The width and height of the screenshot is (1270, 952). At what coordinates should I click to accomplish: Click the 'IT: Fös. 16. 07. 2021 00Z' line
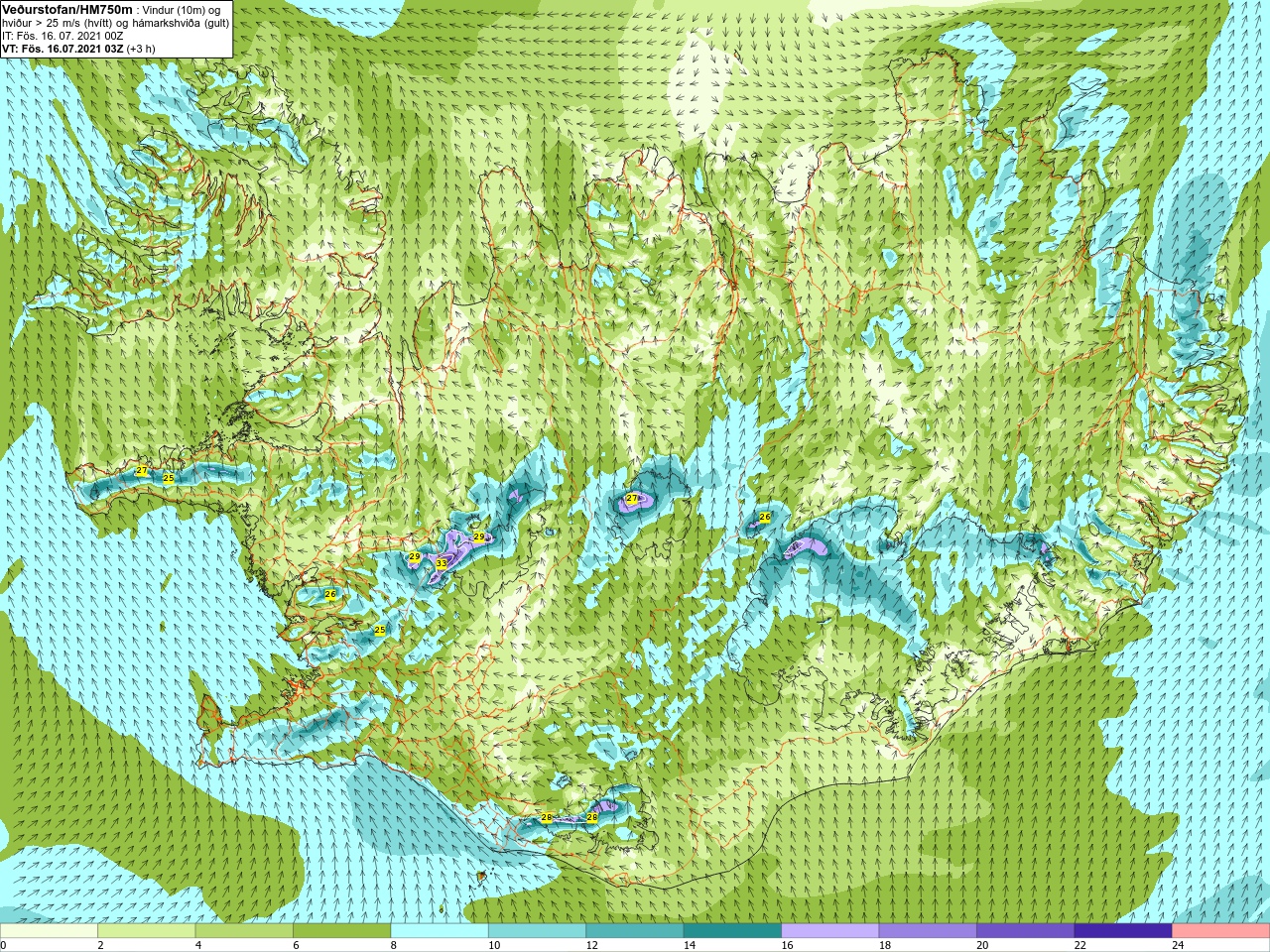pos(63,36)
